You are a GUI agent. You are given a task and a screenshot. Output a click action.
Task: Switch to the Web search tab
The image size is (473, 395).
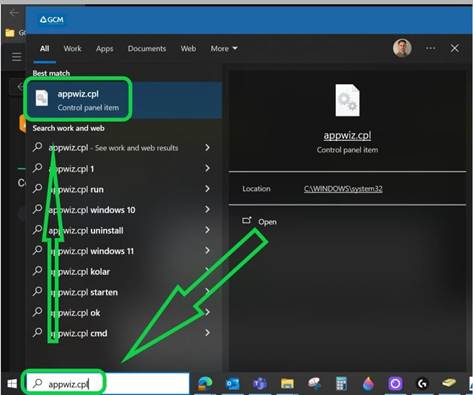[x=188, y=49]
